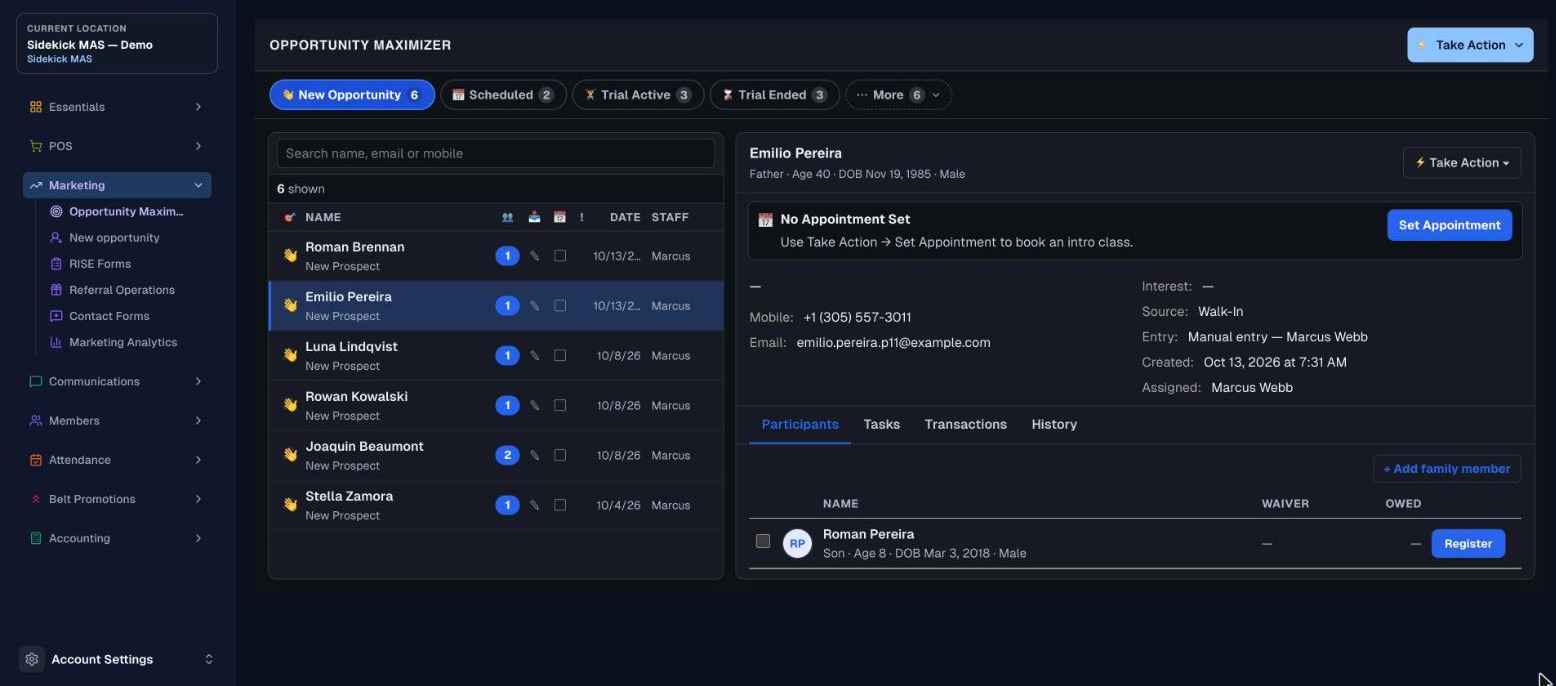Open Emilio Pereira's Take Action dropdown

tap(1462, 163)
